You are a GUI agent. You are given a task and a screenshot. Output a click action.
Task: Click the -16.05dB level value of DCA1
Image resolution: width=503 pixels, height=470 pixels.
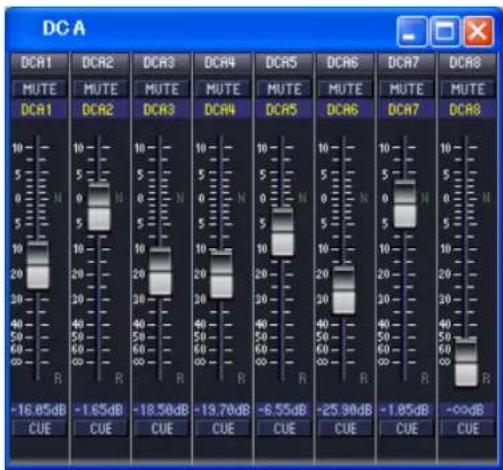39,410
